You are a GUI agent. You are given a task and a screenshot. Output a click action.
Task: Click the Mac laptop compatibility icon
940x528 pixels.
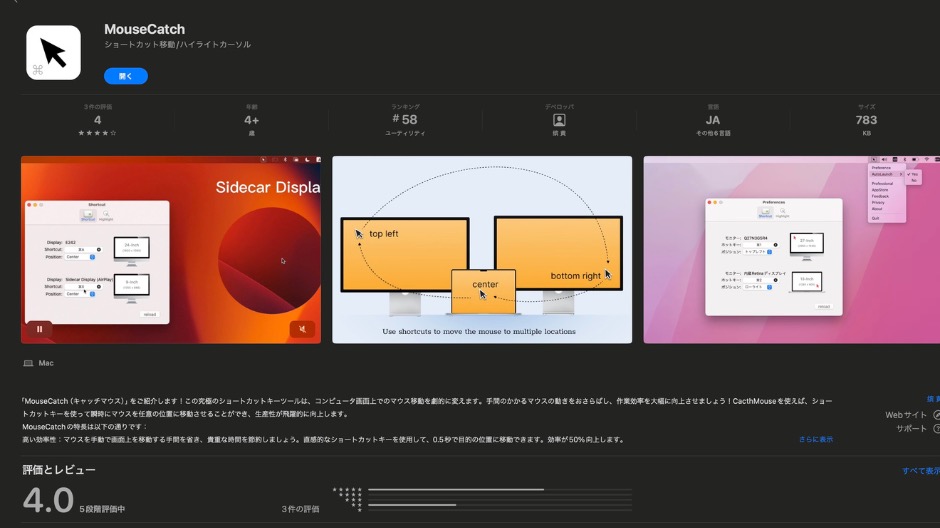(28, 363)
